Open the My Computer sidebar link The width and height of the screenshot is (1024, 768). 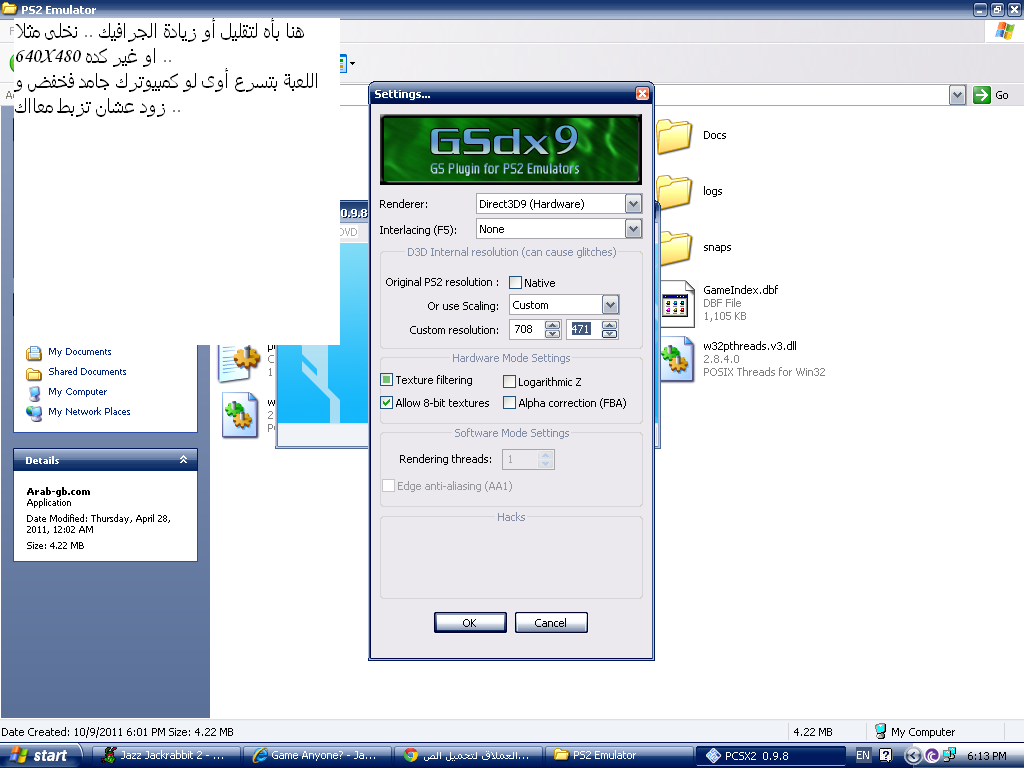point(78,392)
